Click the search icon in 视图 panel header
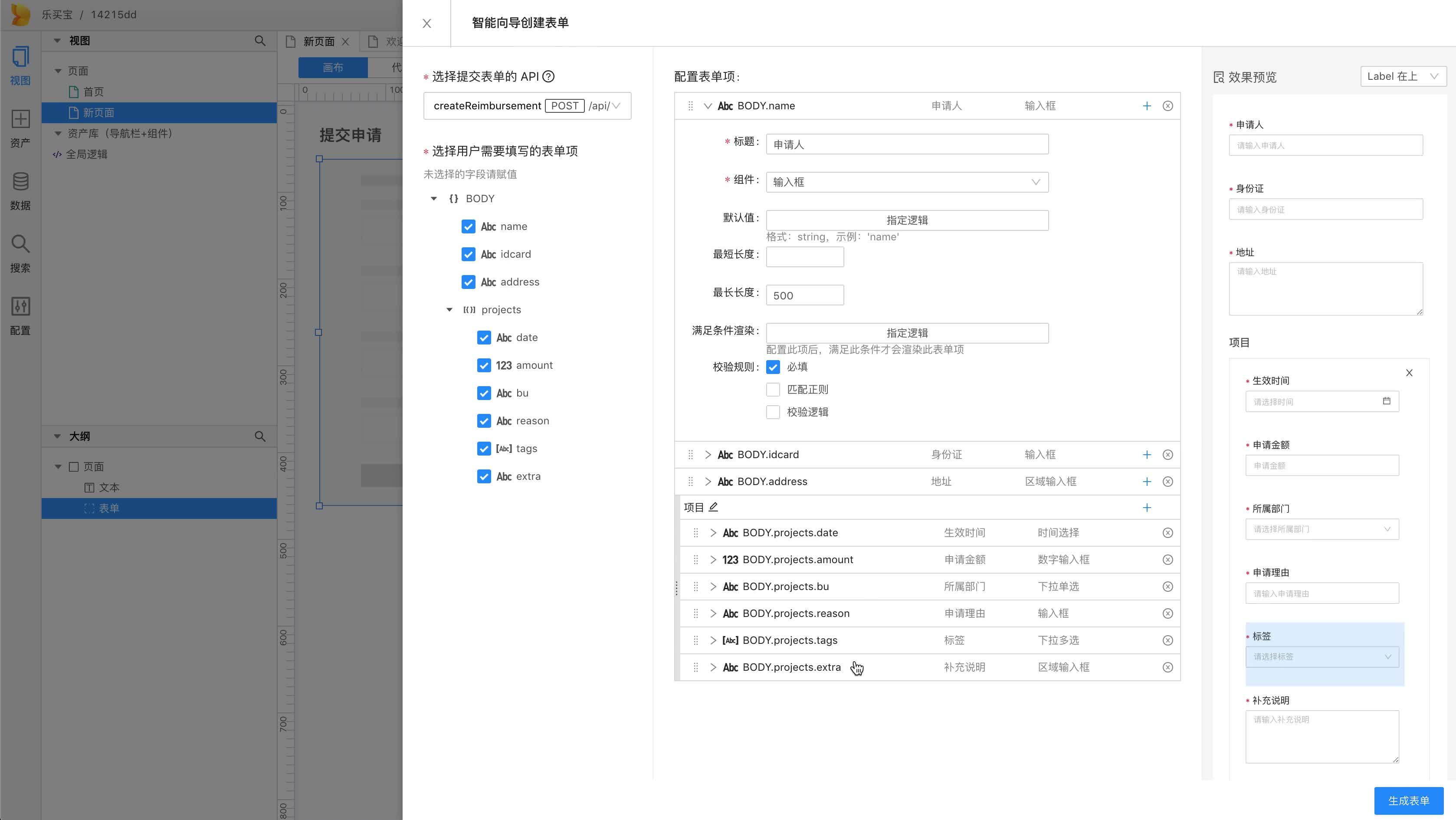The image size is (1456, 820). click(260, 41)
